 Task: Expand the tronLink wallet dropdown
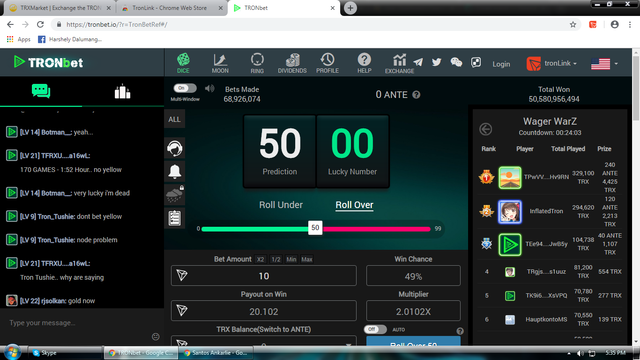pyautogui.click(x=551, y=63)
